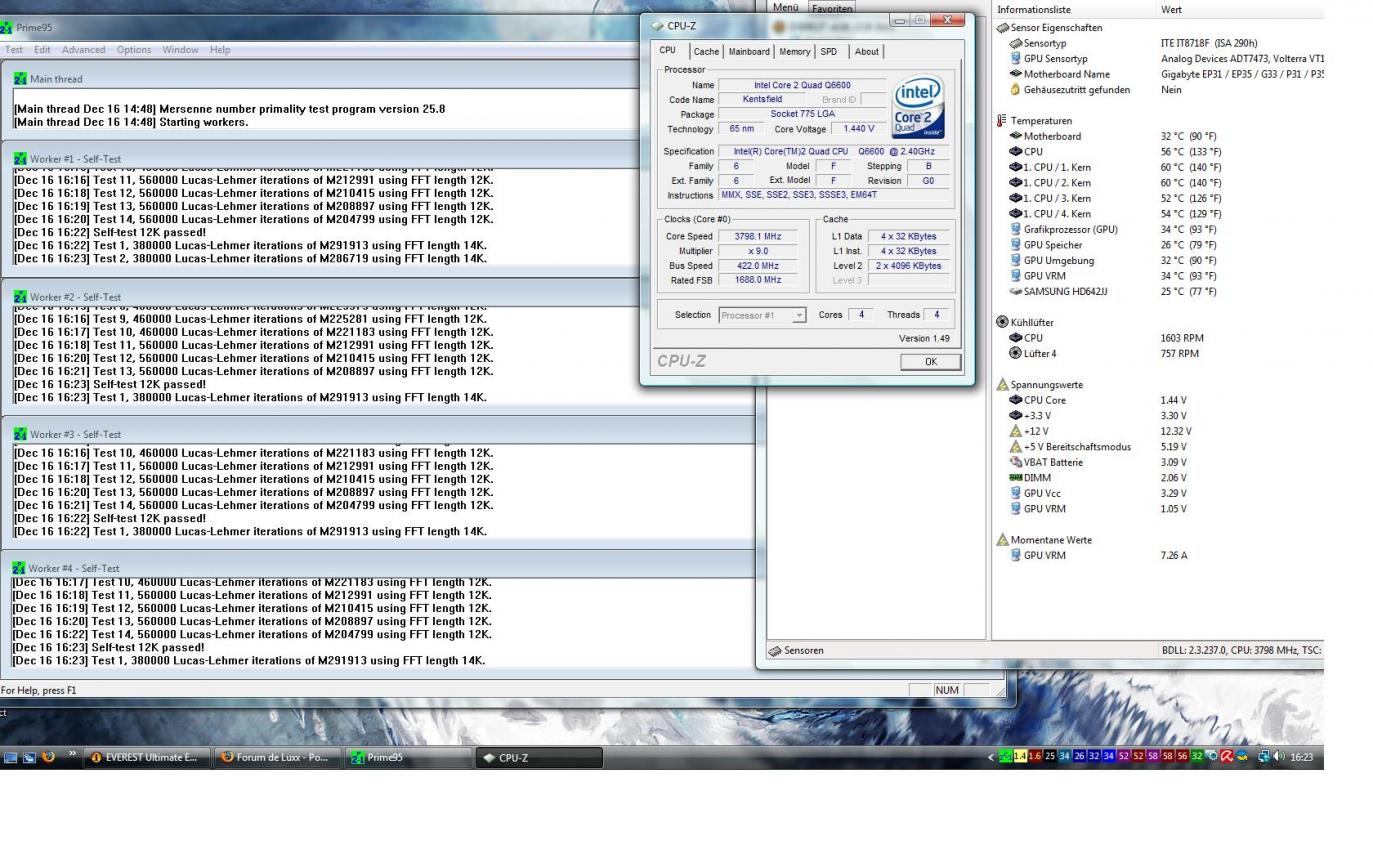Launch Firefox from Quick Launch
This screenshot has height=858, width=1373.
click(x=47, y=757)
